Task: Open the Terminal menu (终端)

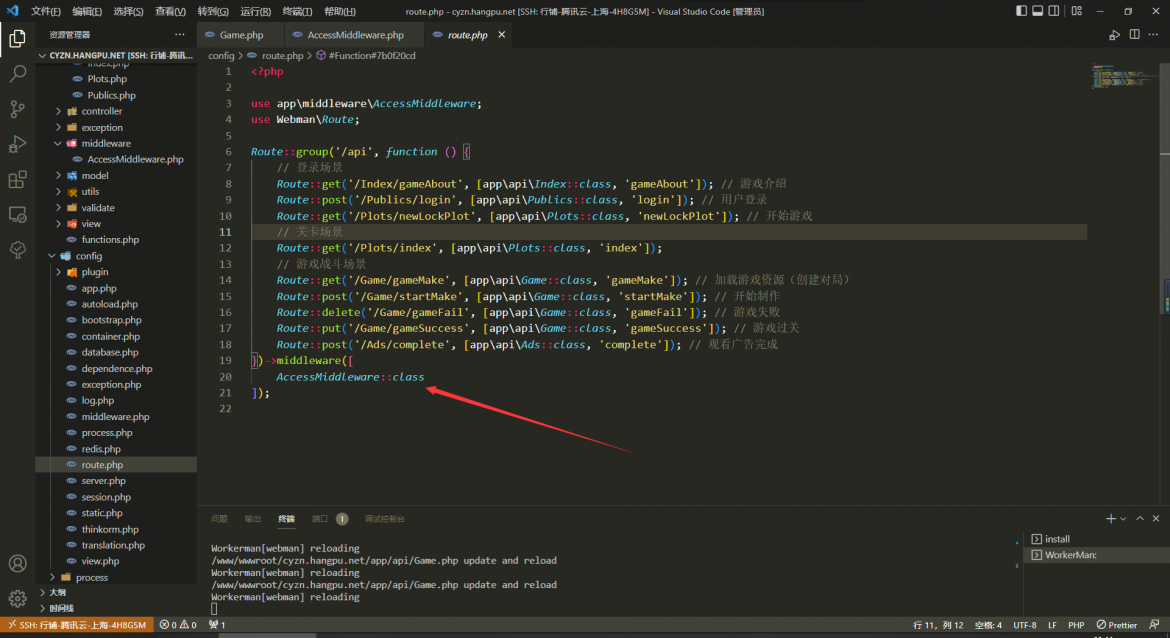Action: click(297, 11)
